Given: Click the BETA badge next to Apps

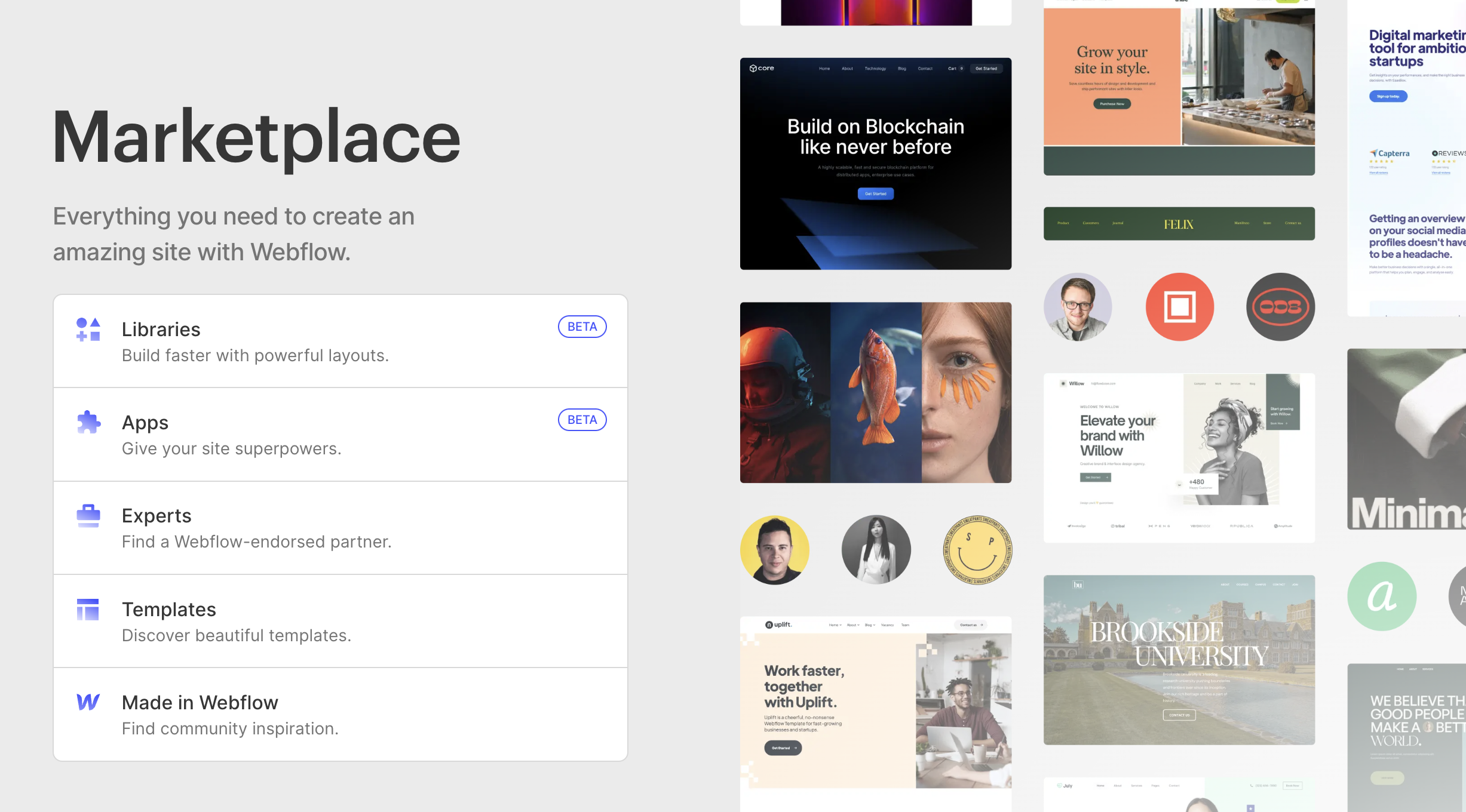Looking at the screenshot, I should click(x=582, y=420).
